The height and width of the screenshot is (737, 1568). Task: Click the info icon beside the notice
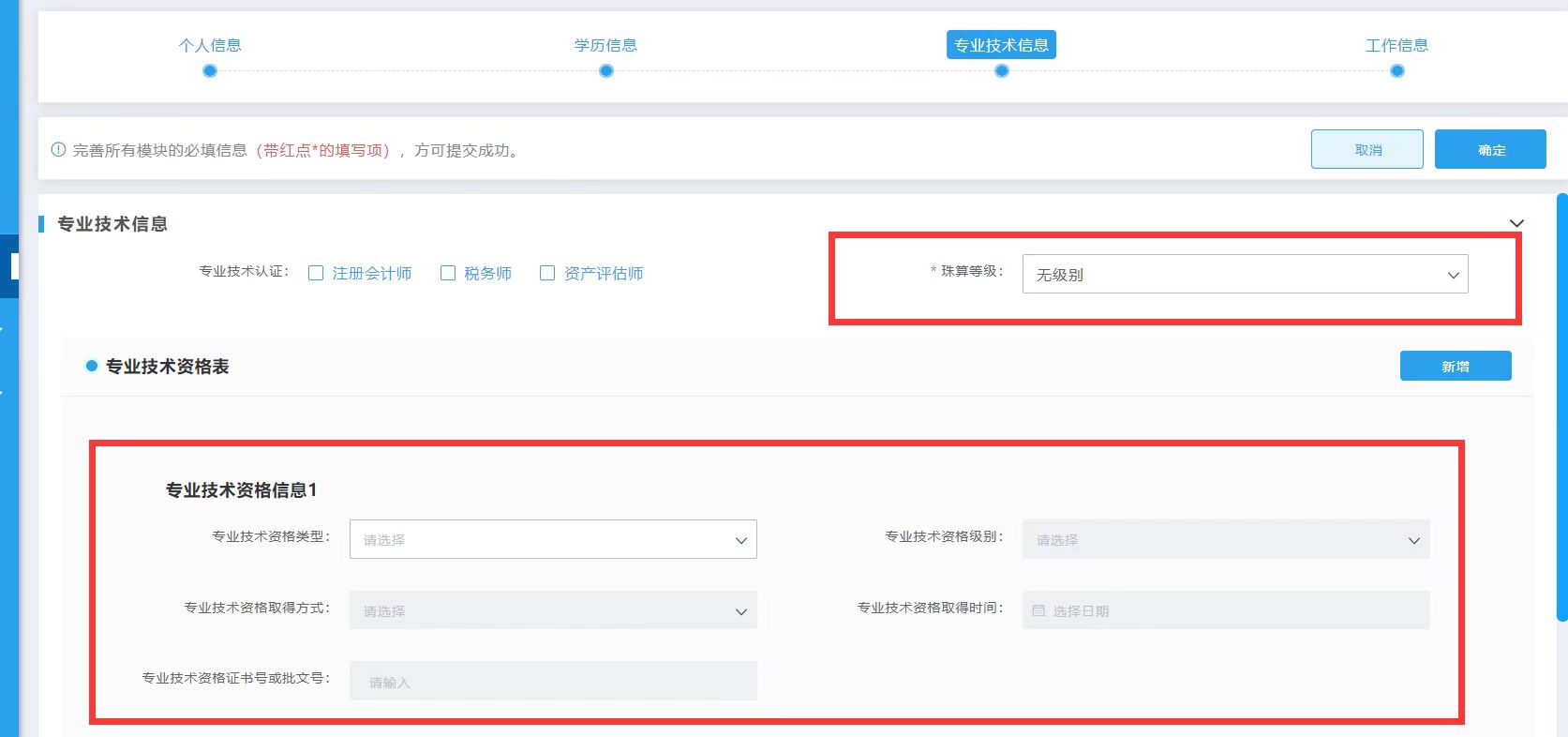(x=58, y=150)
